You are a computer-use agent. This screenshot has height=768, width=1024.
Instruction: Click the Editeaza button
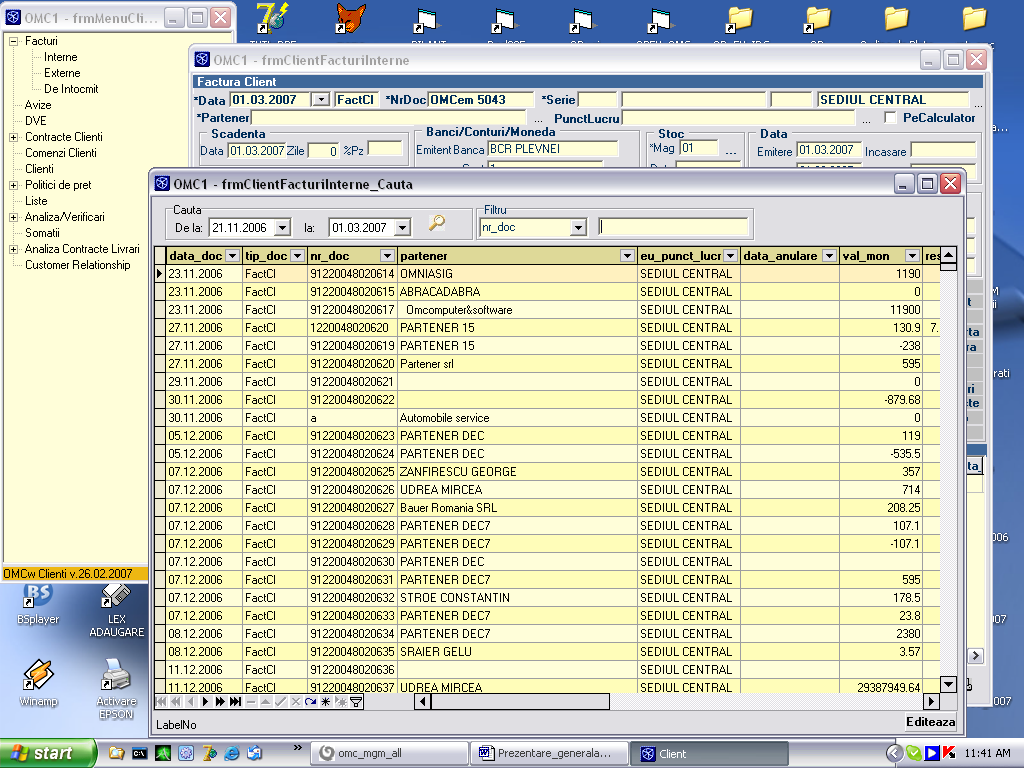[x=931, y=722]
